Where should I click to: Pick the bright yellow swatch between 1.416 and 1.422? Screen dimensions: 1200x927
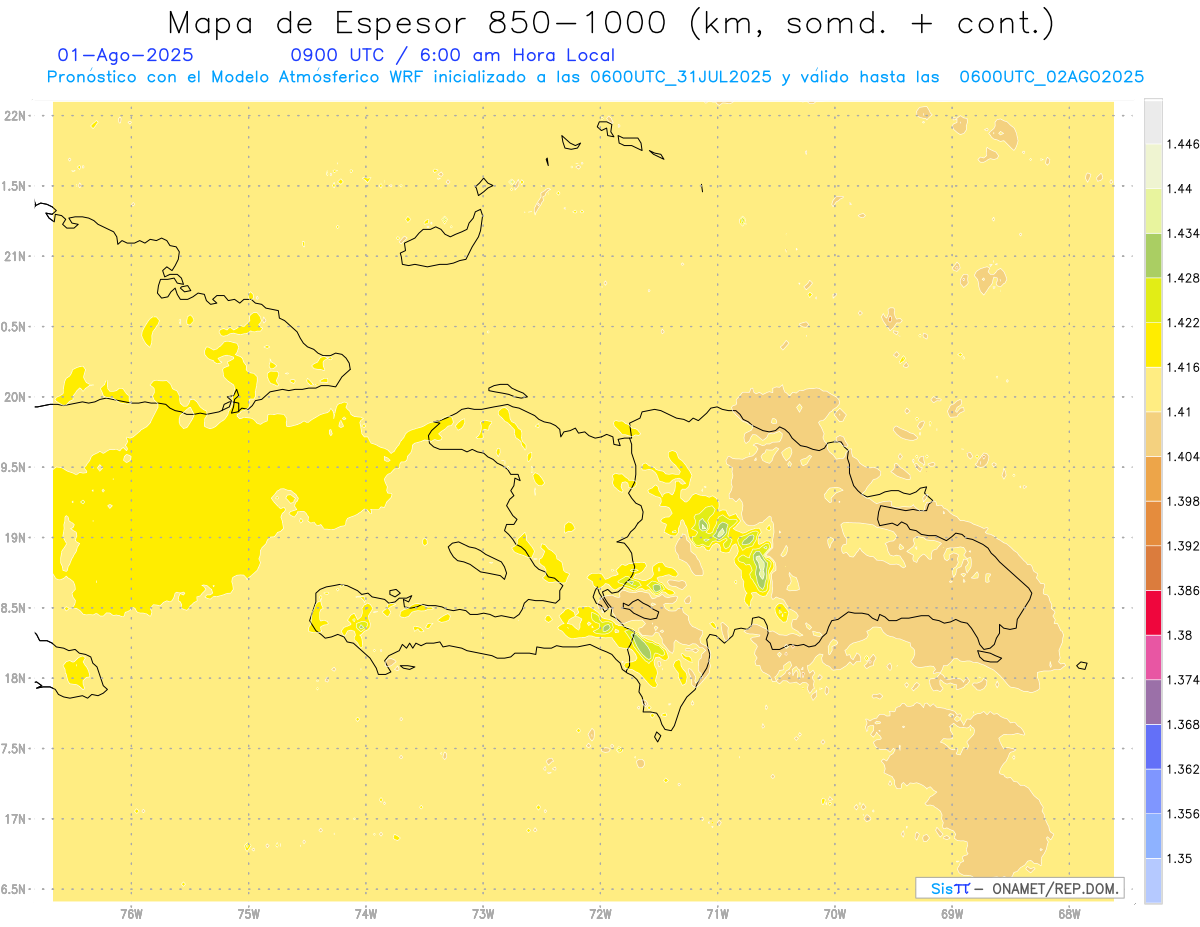tap(1153, 345)
